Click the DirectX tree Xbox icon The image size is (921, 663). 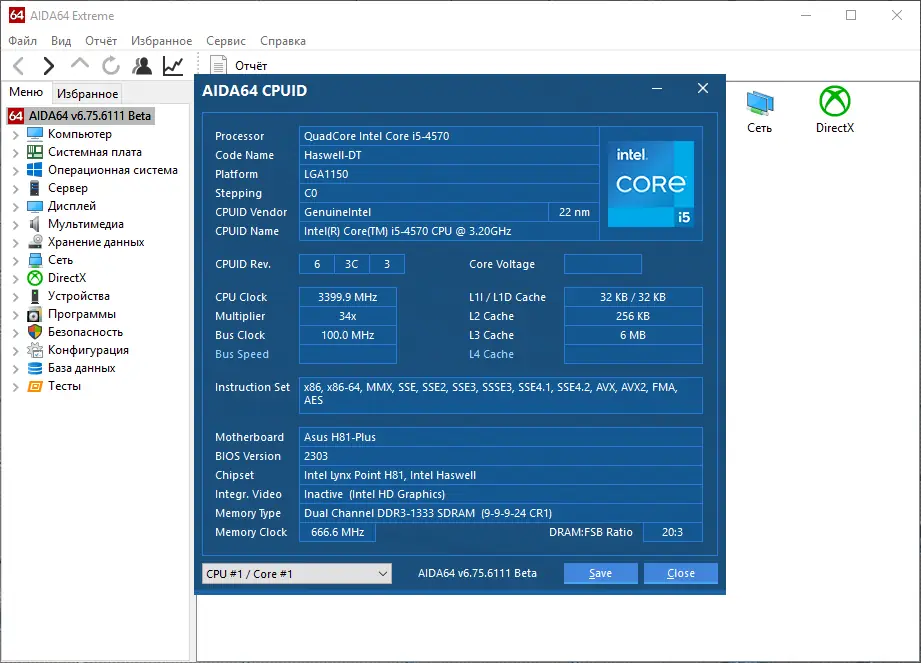(35, 278)
